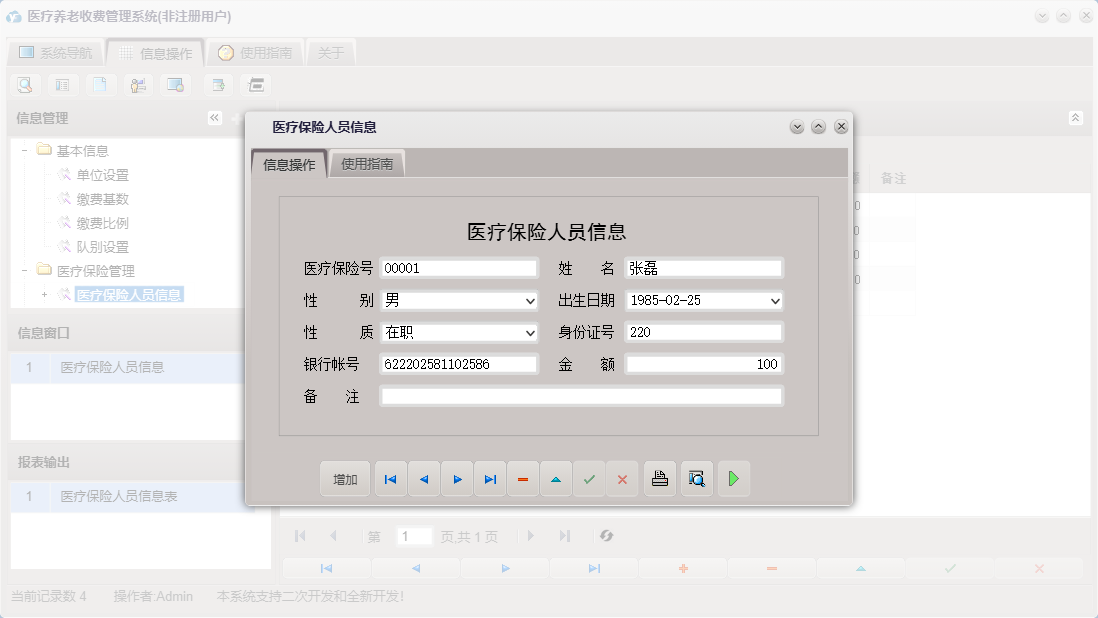Delete the current record with red minus icon
This screenshot has width=1098, height=618.
(522, 478)
